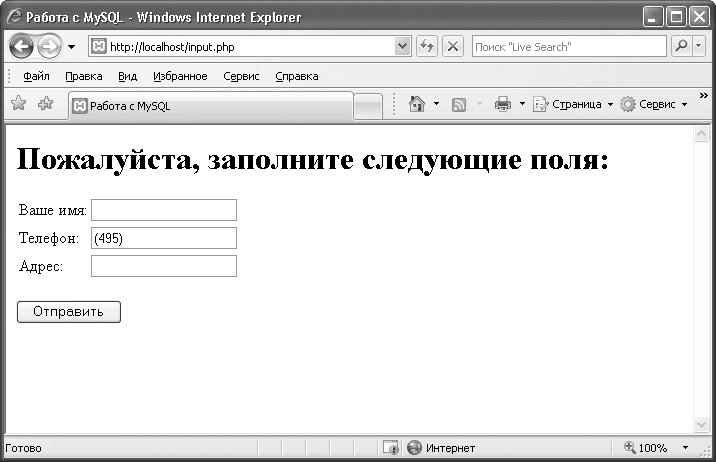
Task: Click the Готово status bar text
Action: click(23, 448)
